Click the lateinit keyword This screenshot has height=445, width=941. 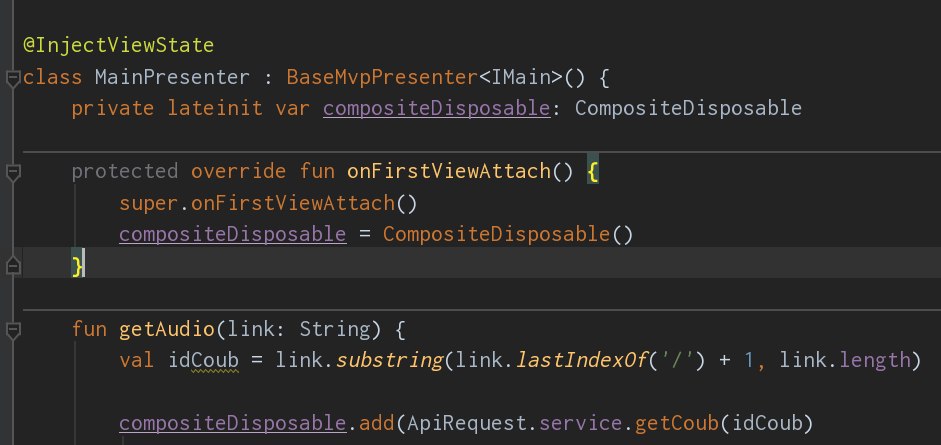coord(214,109)
